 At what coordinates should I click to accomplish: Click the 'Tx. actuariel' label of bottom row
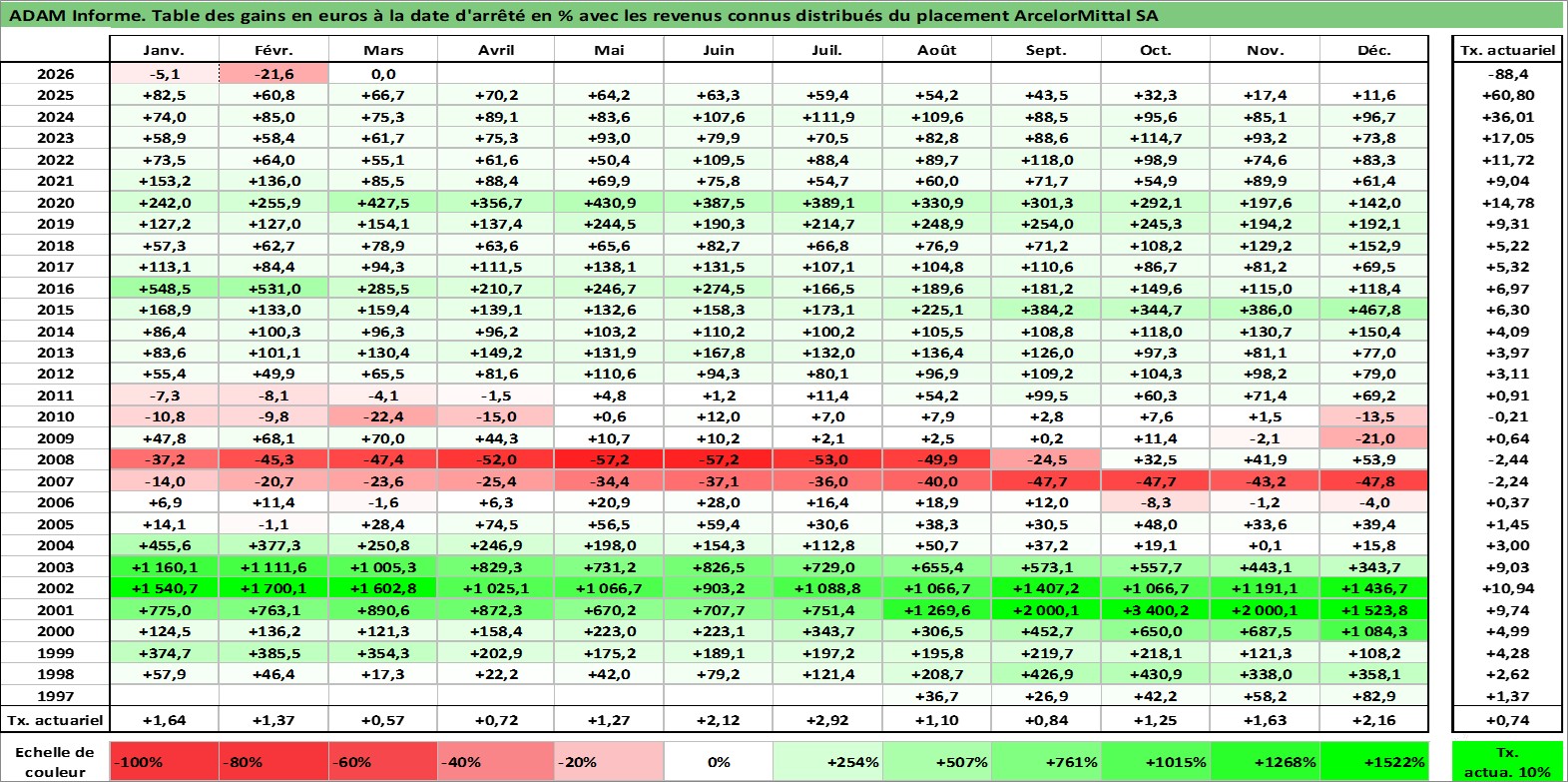tap(55, 719)
